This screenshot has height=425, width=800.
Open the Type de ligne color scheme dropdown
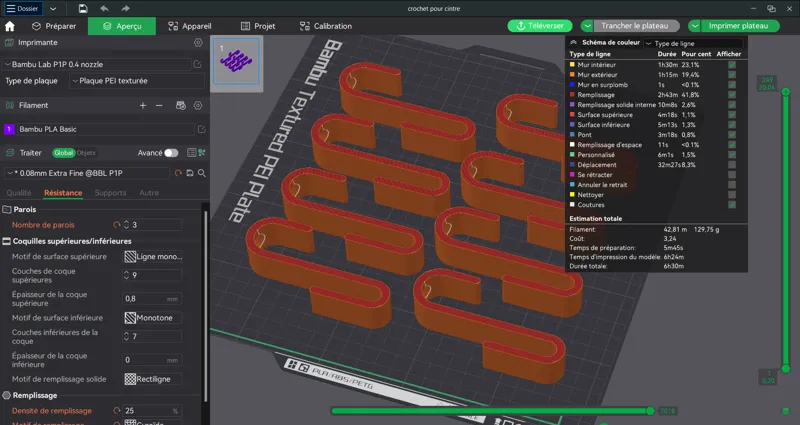click(694, 43)
